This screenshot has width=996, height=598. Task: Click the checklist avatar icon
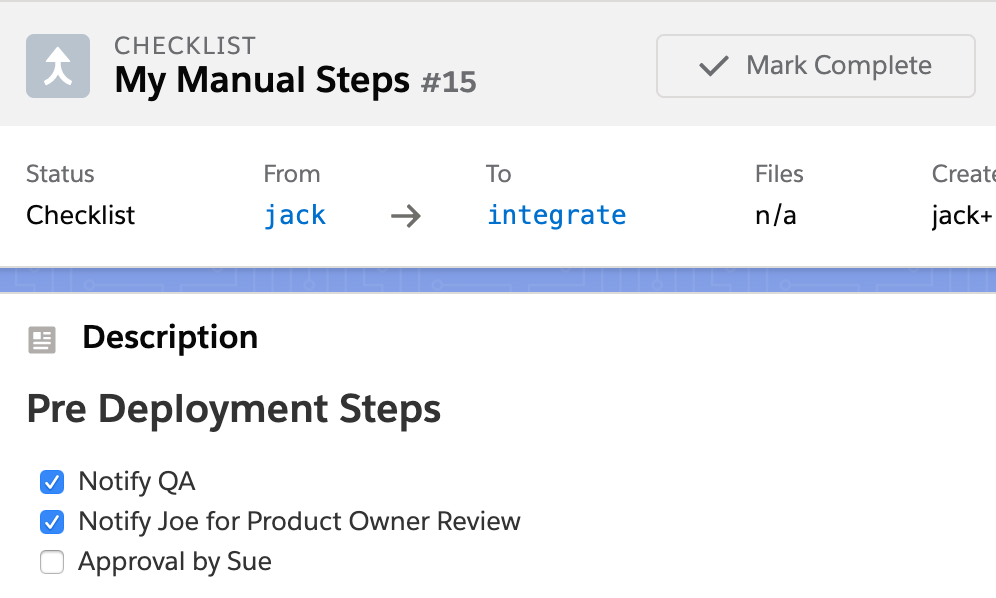tap(57, 66)
